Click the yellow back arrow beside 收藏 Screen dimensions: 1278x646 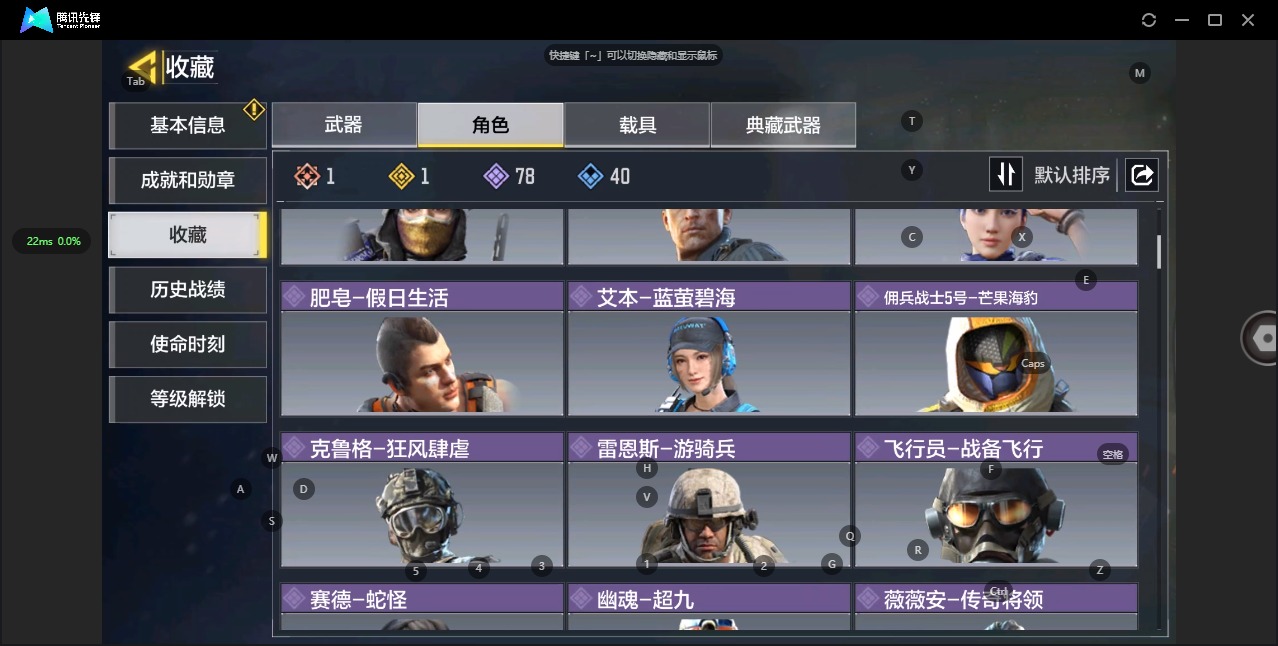tap(144, 67)
